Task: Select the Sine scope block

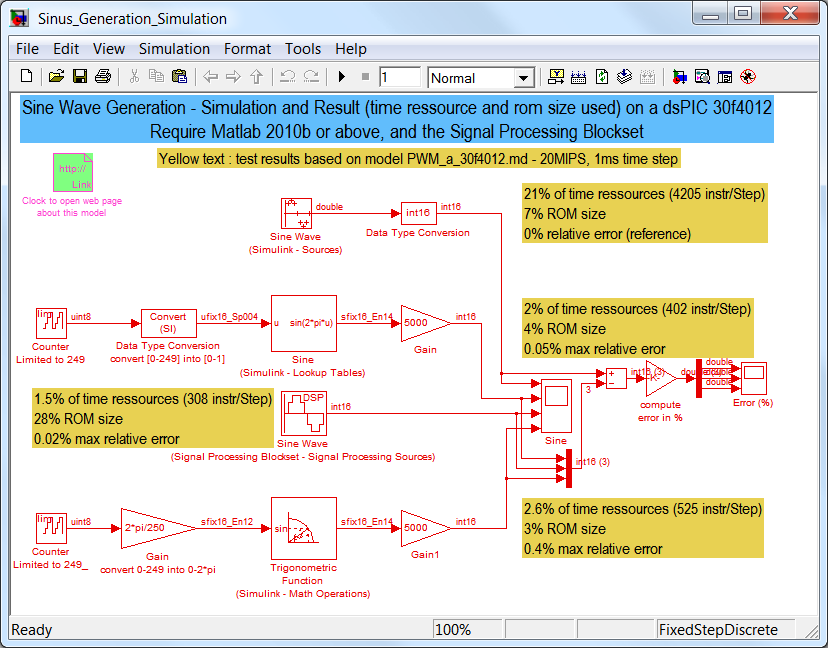Action: point(556,406)
